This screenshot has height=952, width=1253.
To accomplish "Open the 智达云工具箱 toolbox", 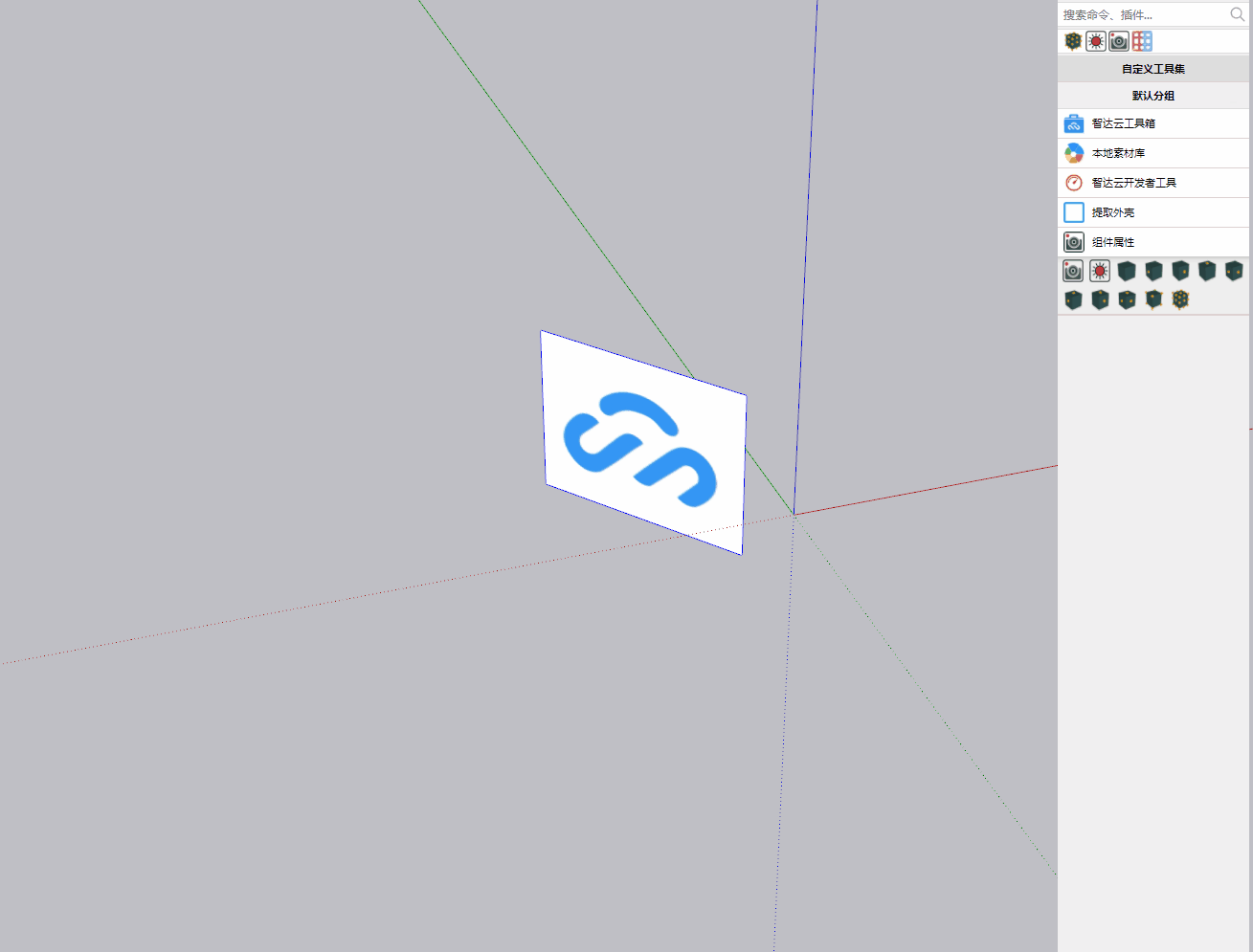I will 1123,122.
